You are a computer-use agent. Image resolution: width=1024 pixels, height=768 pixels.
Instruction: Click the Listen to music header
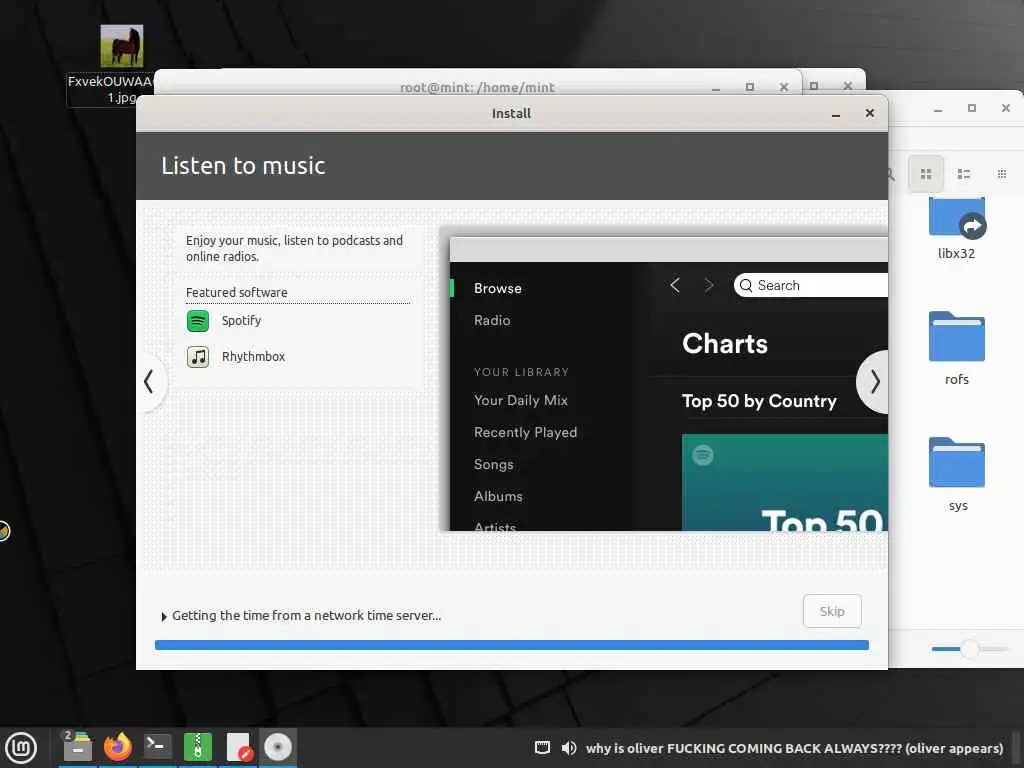pos(243,166)
